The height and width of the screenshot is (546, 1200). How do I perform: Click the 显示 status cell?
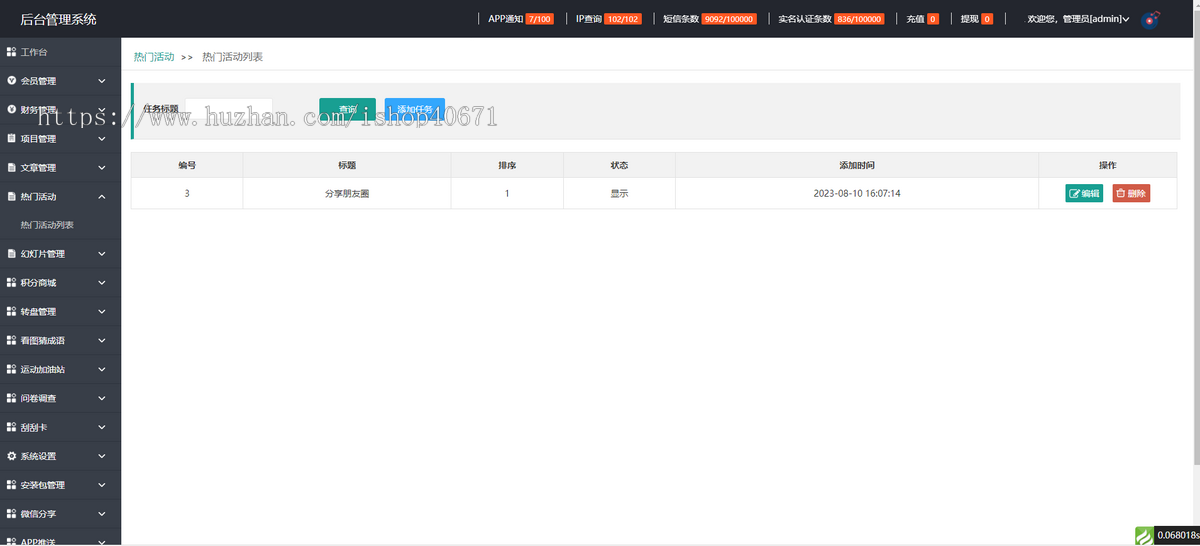(x=619, y=194)
